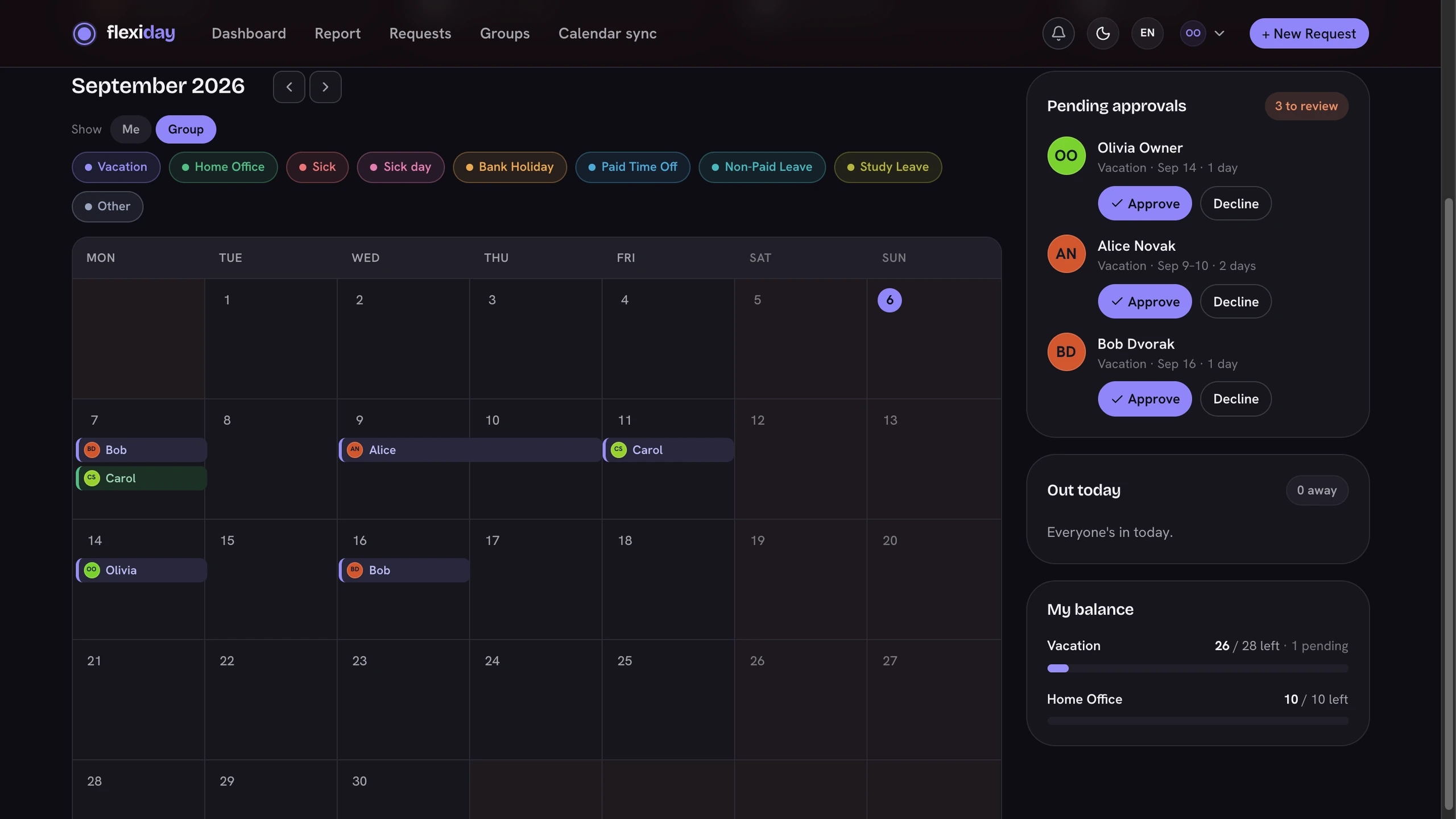1456x819 pixels.
Task: Open Bob's event on September 16
Action: pyautogui.click(x=404, y=570)
